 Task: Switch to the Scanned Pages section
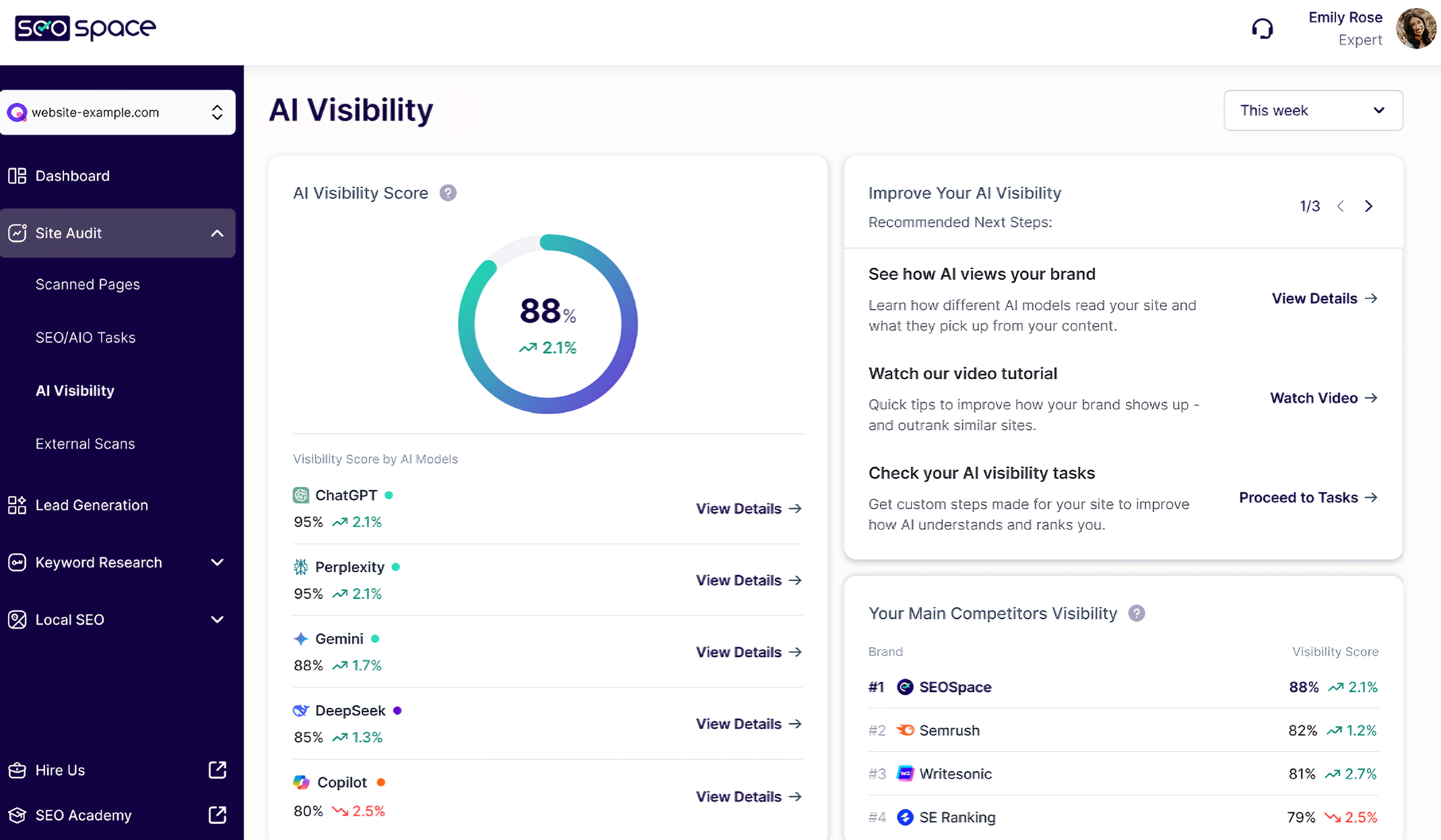pos(88,284)
